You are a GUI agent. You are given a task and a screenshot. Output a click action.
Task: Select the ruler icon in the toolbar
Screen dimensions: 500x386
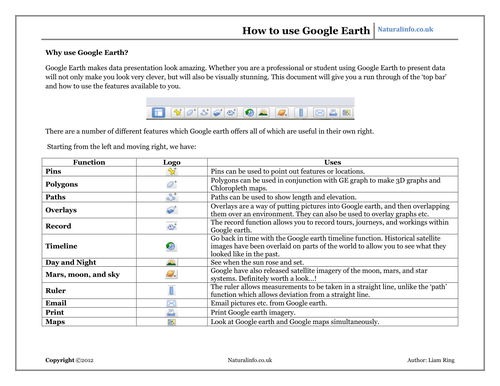[301, 113]
